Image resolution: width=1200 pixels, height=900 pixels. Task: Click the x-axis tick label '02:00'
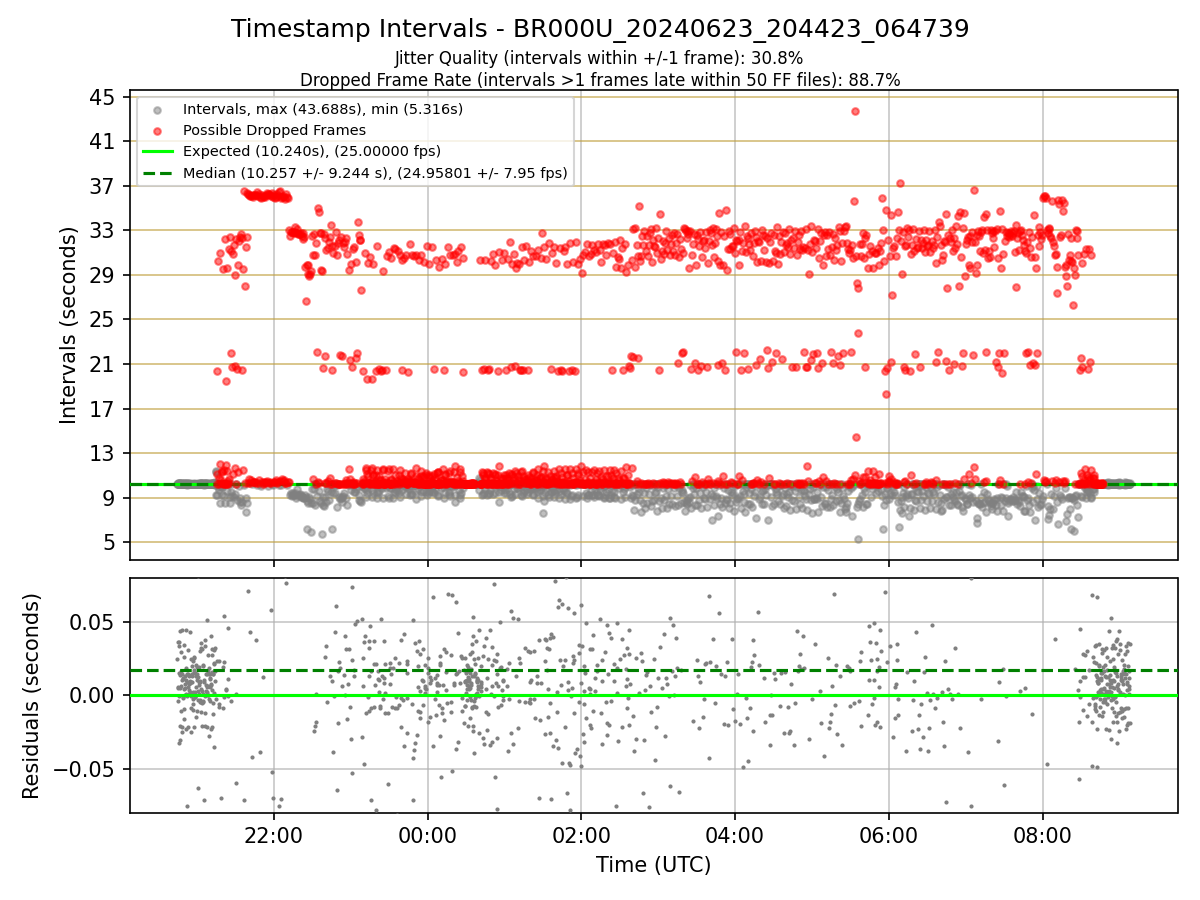pyautogui.click(x=582, y=835)
